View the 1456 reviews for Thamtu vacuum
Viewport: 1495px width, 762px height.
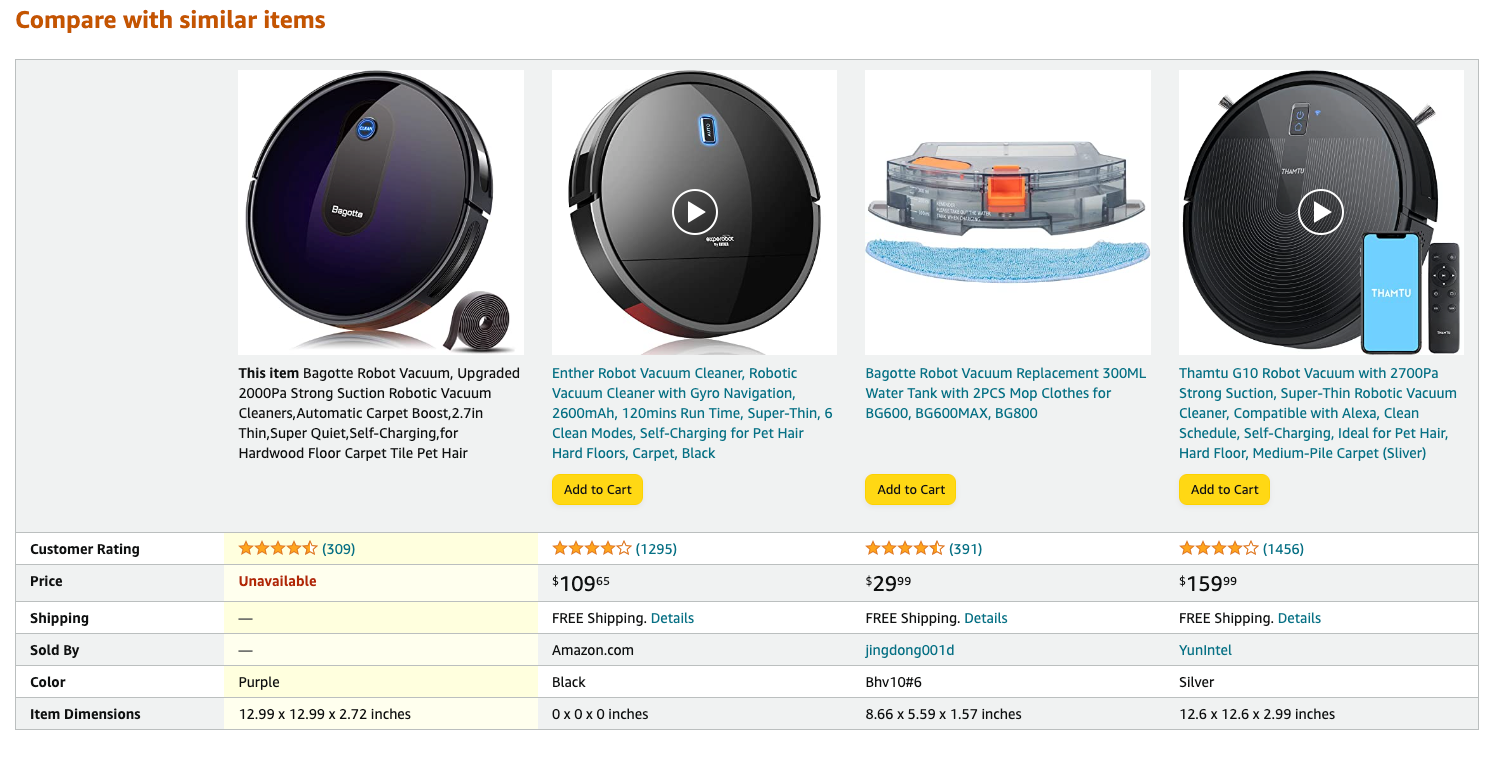click(1284, 549)
